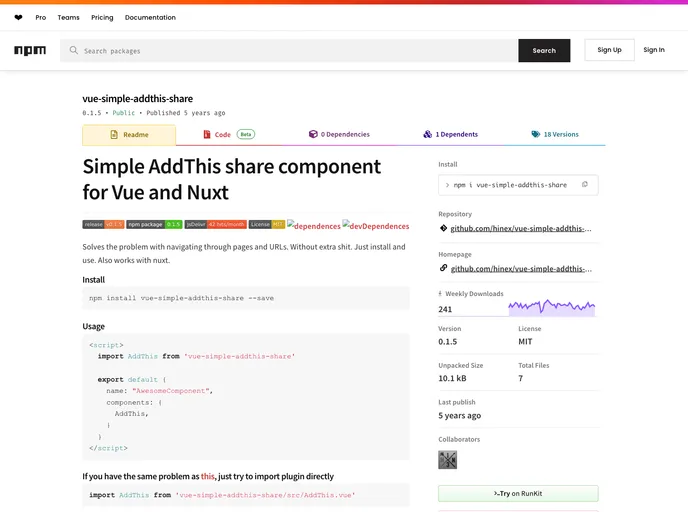The width and height of the screenshot is (688, 512).
Task: Click the homepage chain link icon
Action: click(443, 268)
